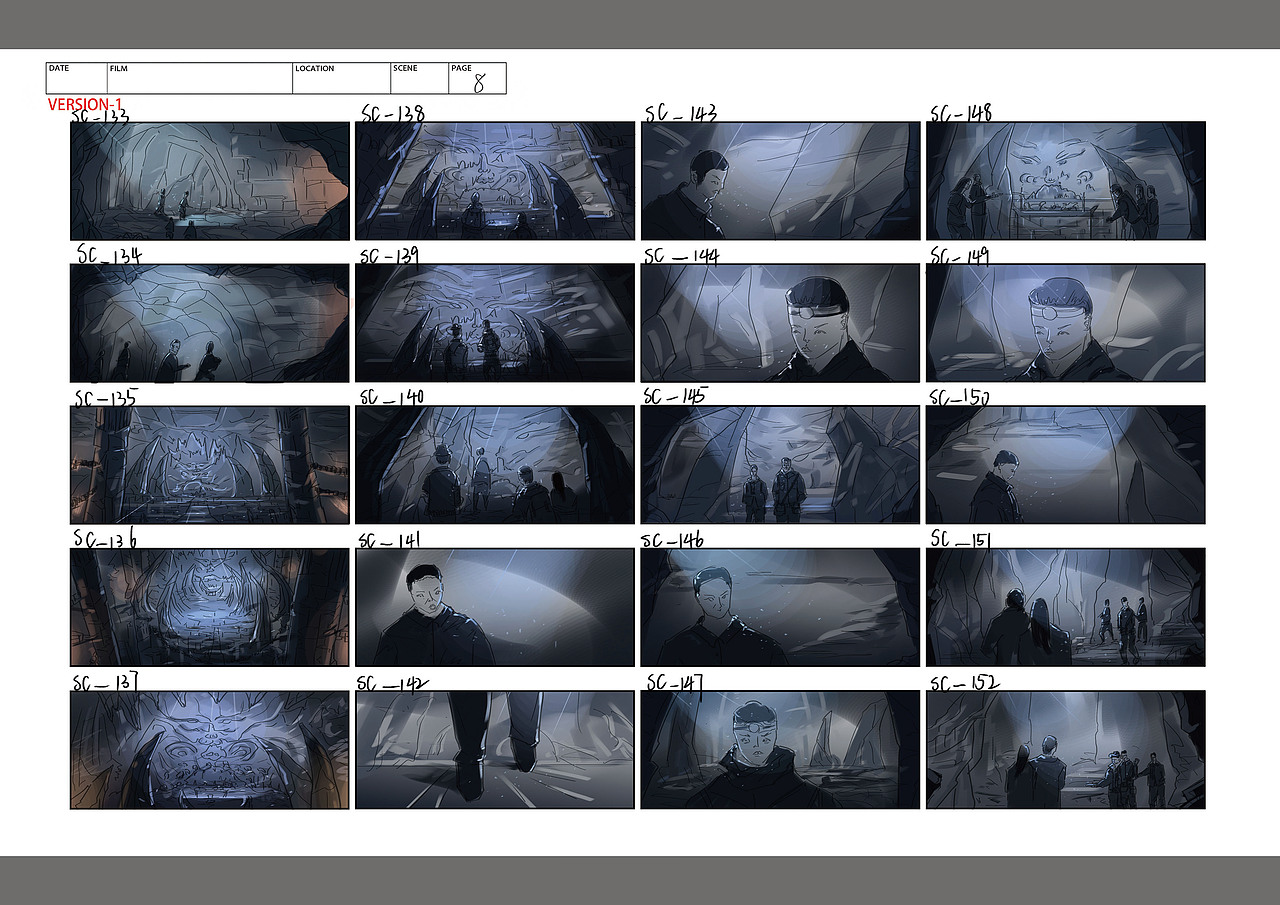This screenshot has width=1280, height=905.
Task: Click storyboard panel SC-140
Action: click(x=495, y=465)
